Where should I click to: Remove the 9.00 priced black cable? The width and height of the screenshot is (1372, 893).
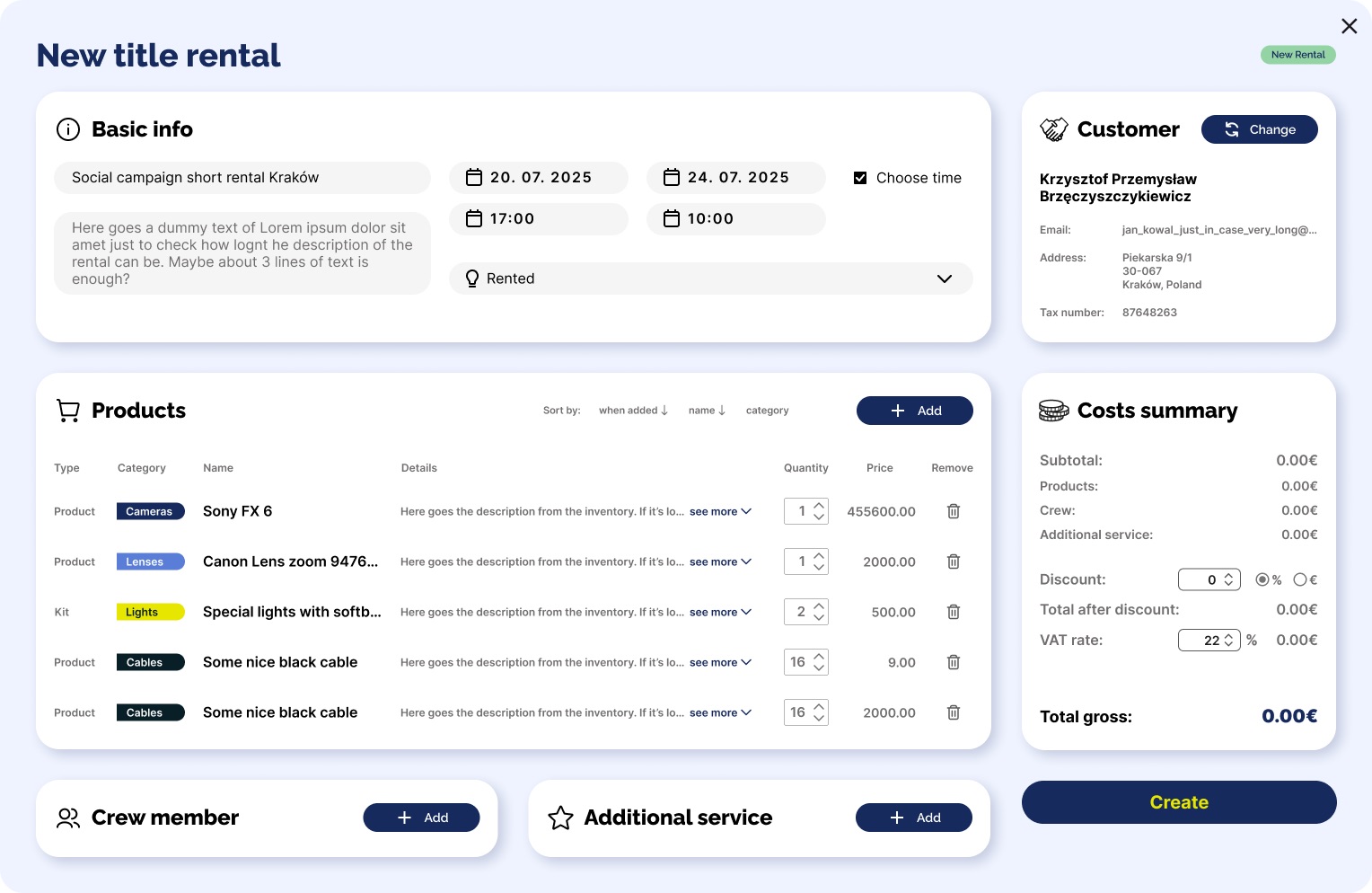click(x=954, y=662)
